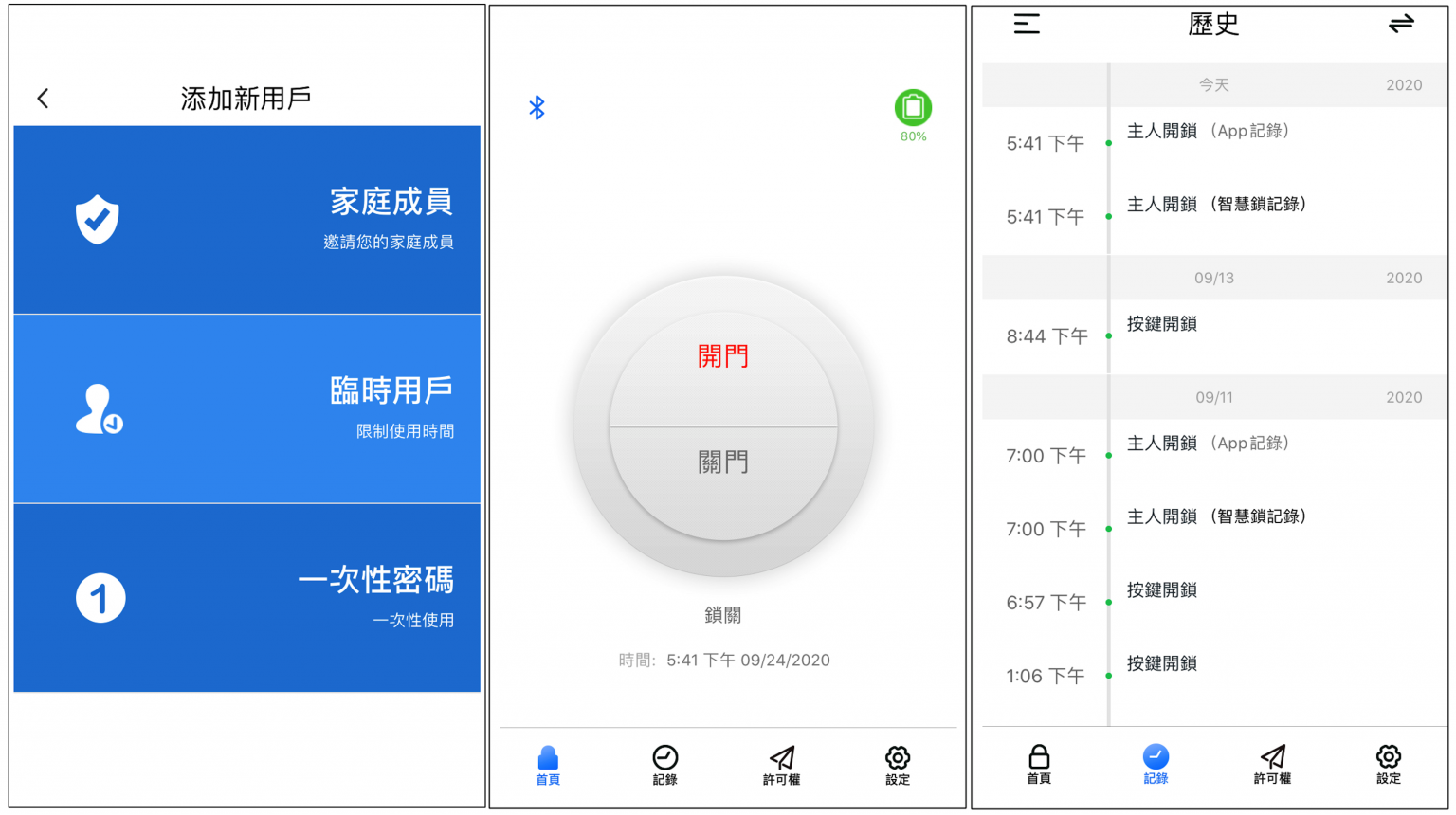Screen dimensions: 1456x815
Task: Tap the green battery indicator showing 80%
Action: (x=913, y=108)
